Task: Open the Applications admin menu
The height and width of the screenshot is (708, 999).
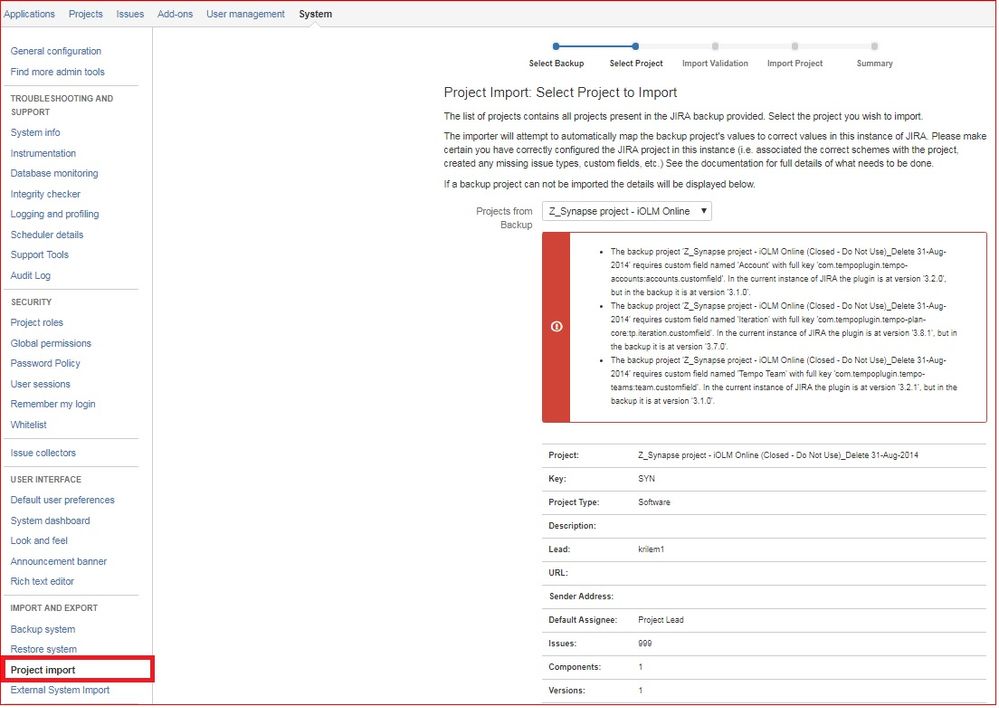Action: 29,14
